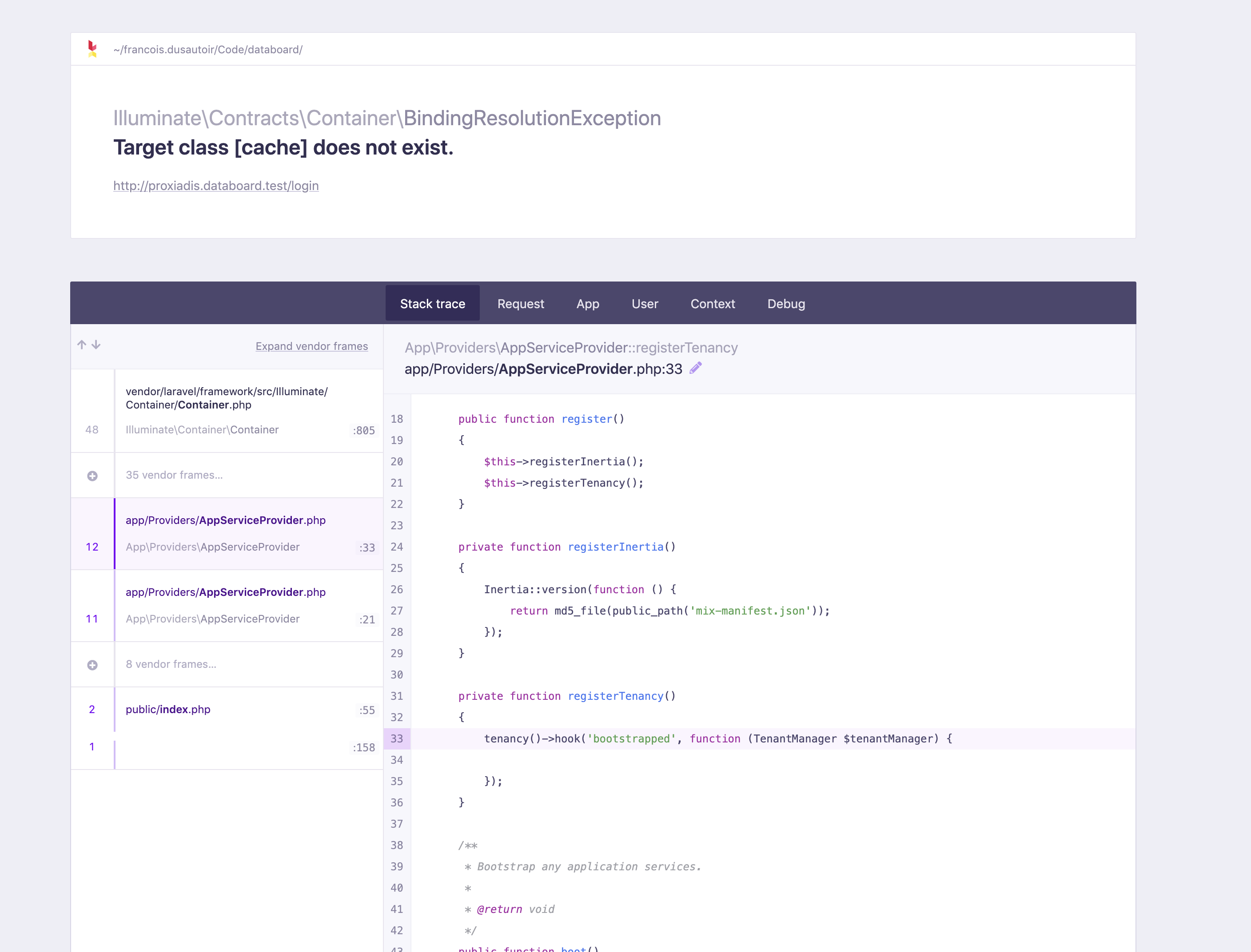Jump to previous frame using up arrow icon
Viewport: 1251px width, 952px height.
click(81, 345)
